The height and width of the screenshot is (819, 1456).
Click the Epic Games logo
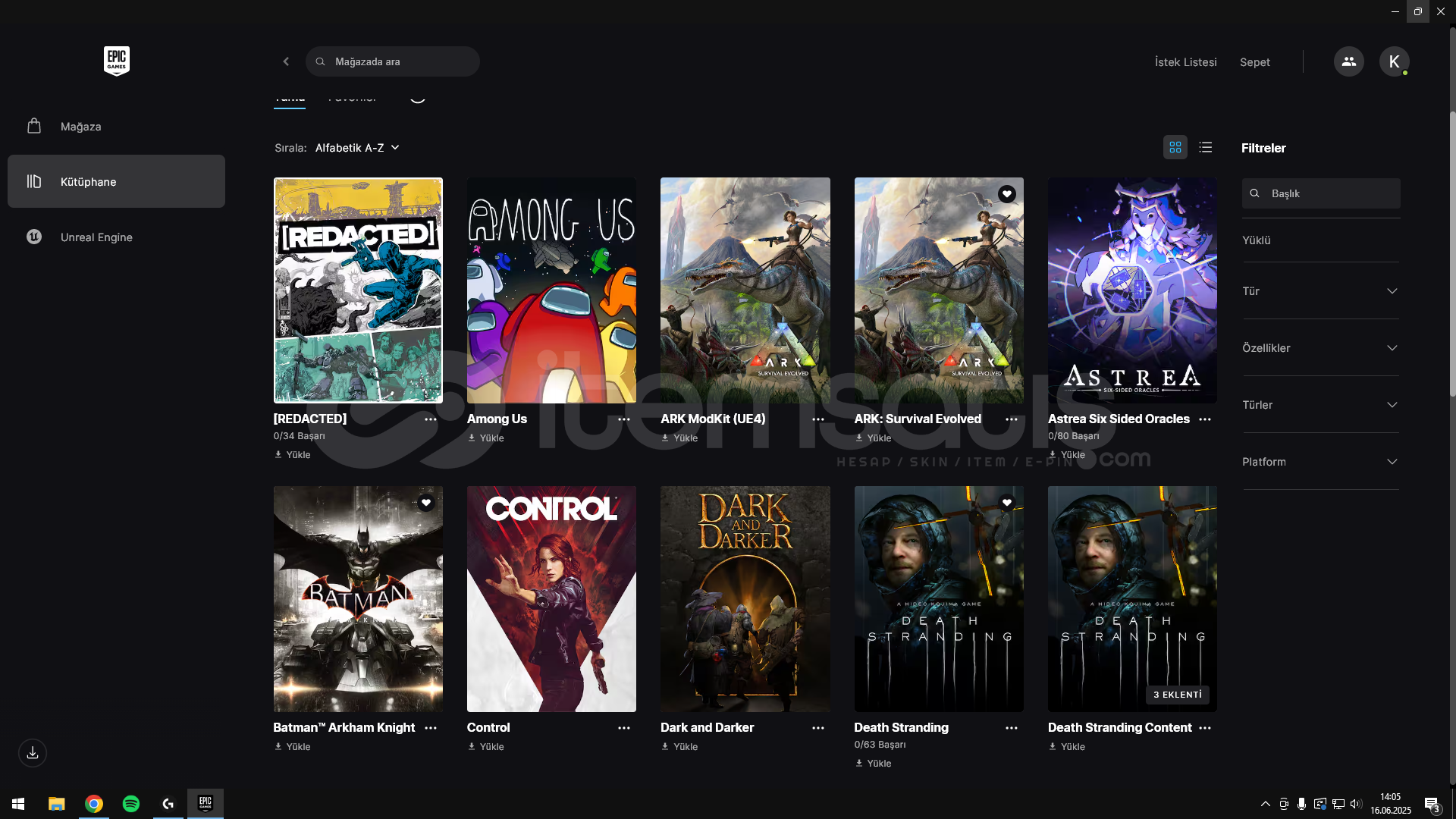point(117,61)
